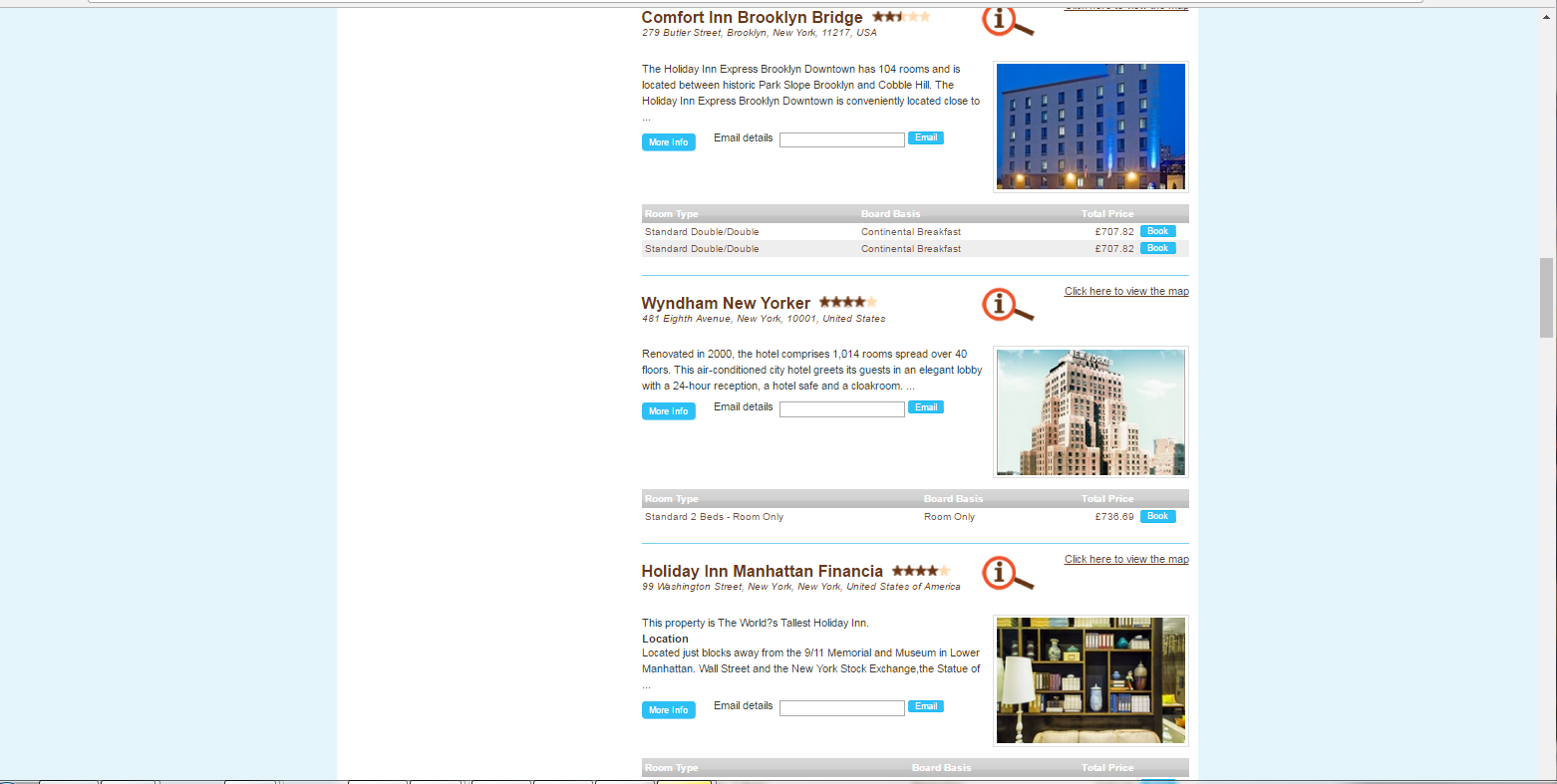Viewport: 1557px width, 784px height.
Task: Click the Wyndham New Yorker star rating
Action: (x=847, y=302)
